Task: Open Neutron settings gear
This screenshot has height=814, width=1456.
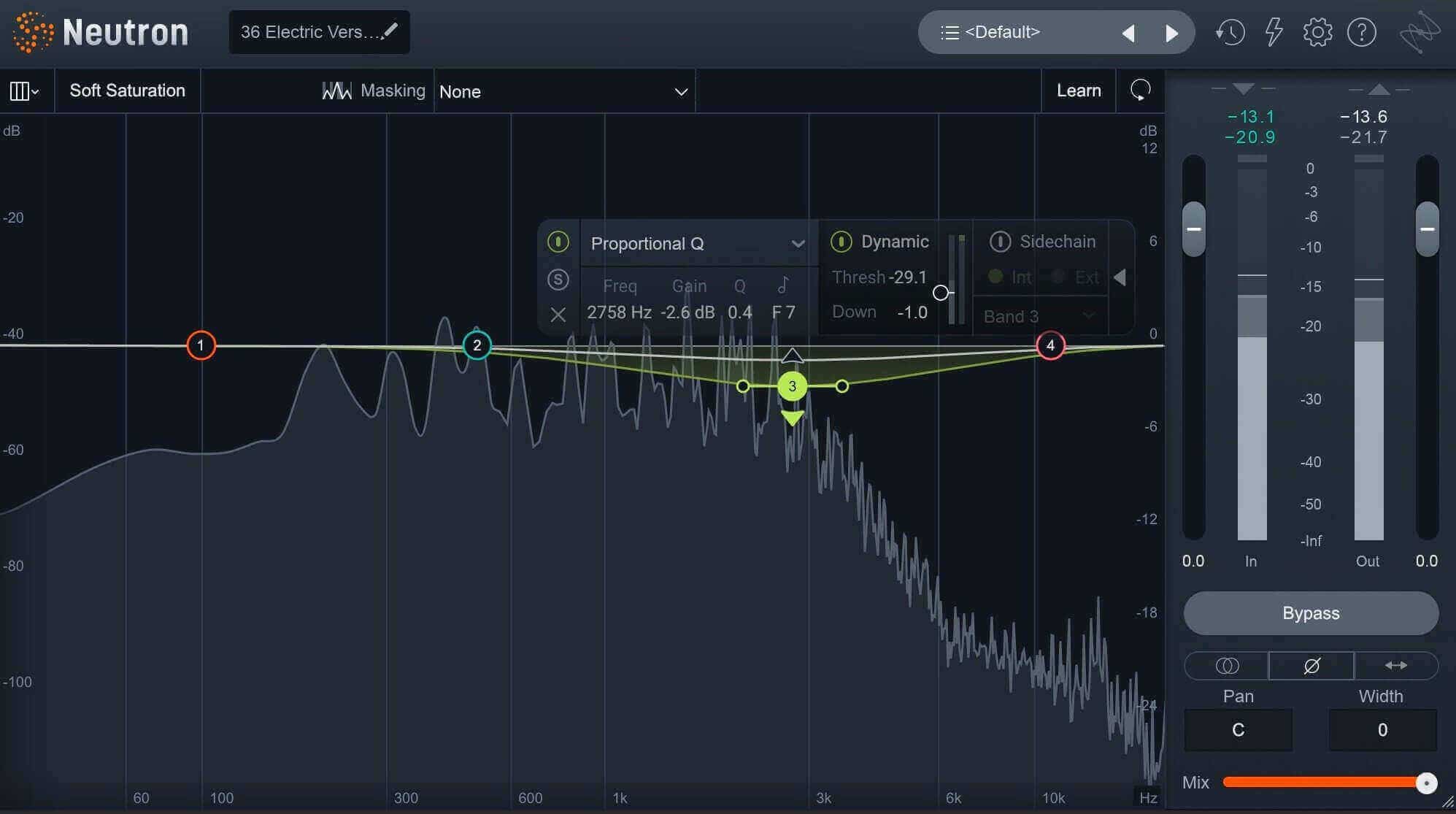Action: pos(1317,32)
